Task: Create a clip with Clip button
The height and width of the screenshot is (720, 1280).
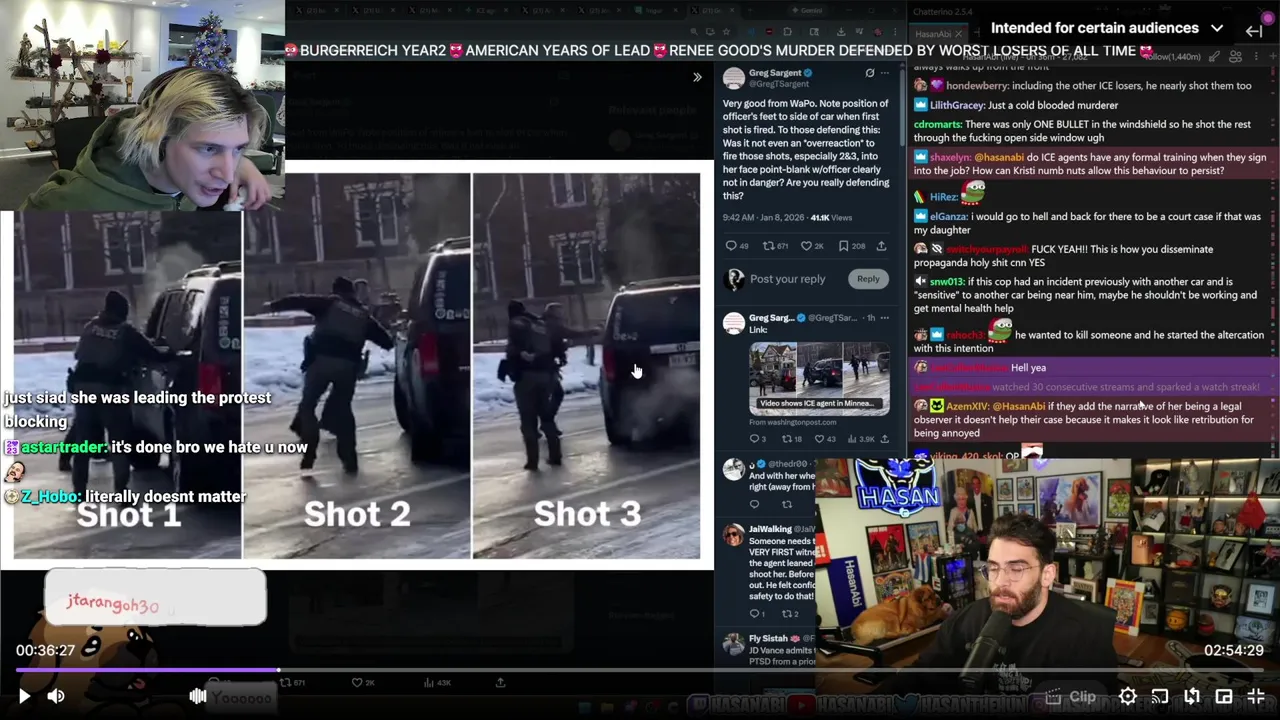Action: coord(1070,696)
